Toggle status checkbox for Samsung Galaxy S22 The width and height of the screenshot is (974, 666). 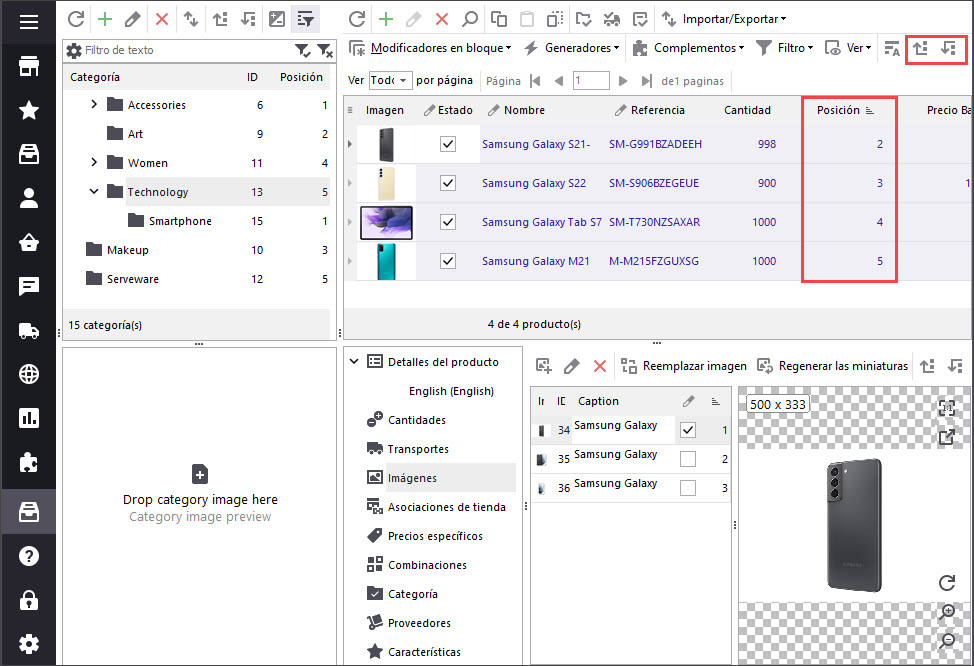(447, 183)
